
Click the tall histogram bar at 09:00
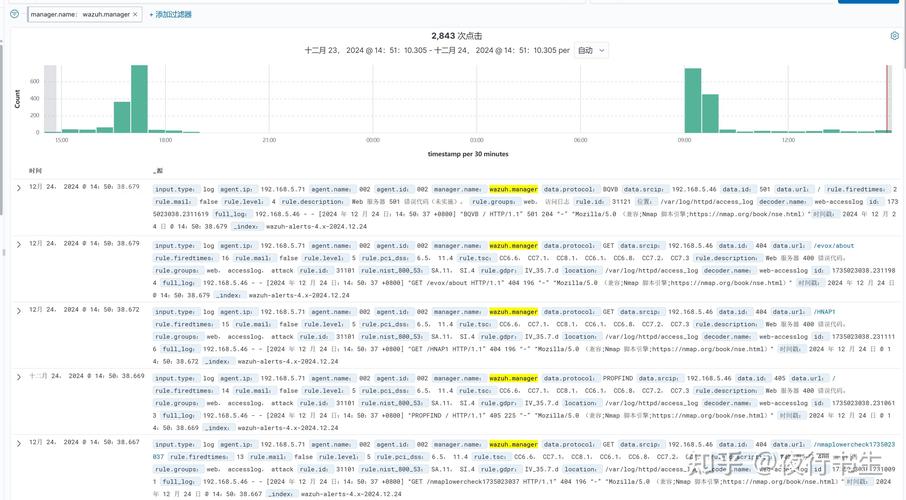coord(693,101)
